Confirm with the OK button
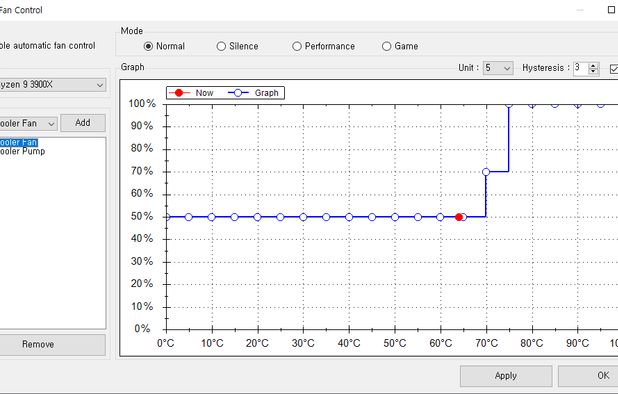Screen dimensions: 618x394 (588, 375)
